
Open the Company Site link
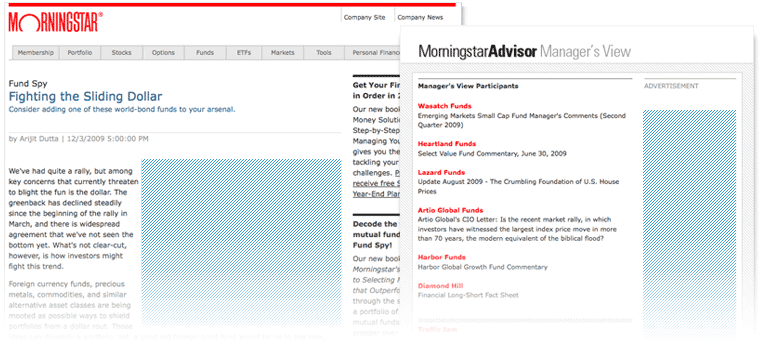364,17
